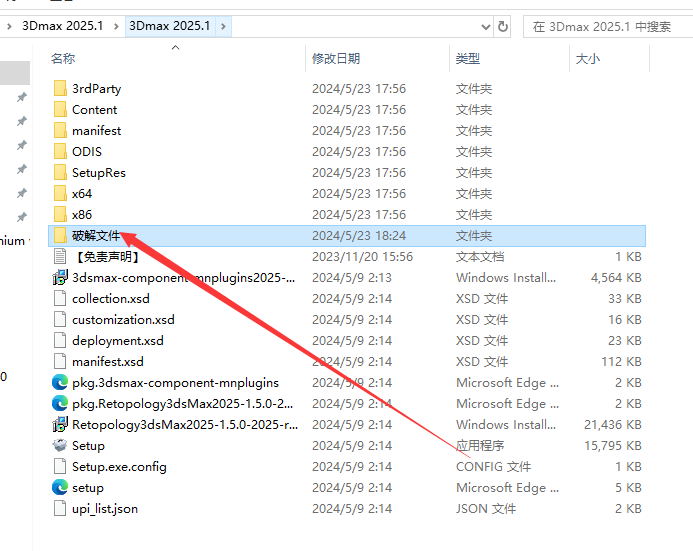Image resolution: width=693 pixels, height=551 pixels.
Task: Click the 21,436 KB size cell
Action: [613, 425]
